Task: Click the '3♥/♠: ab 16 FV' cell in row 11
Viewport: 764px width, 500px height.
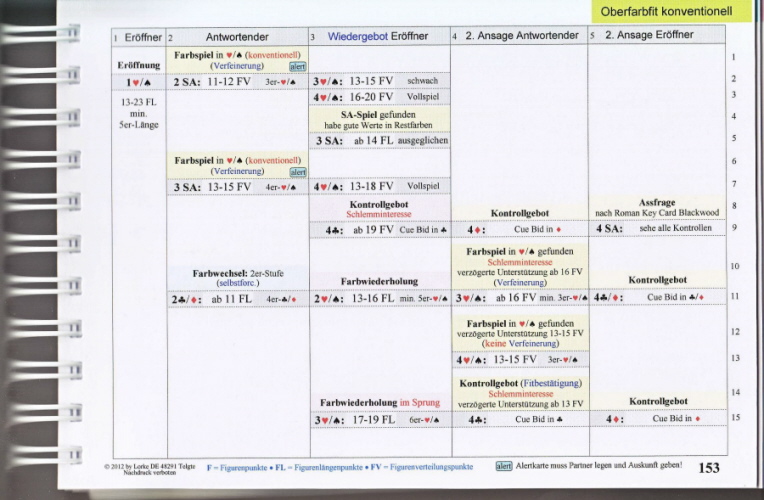Action: pyautogui.click(x=520, y=297)
